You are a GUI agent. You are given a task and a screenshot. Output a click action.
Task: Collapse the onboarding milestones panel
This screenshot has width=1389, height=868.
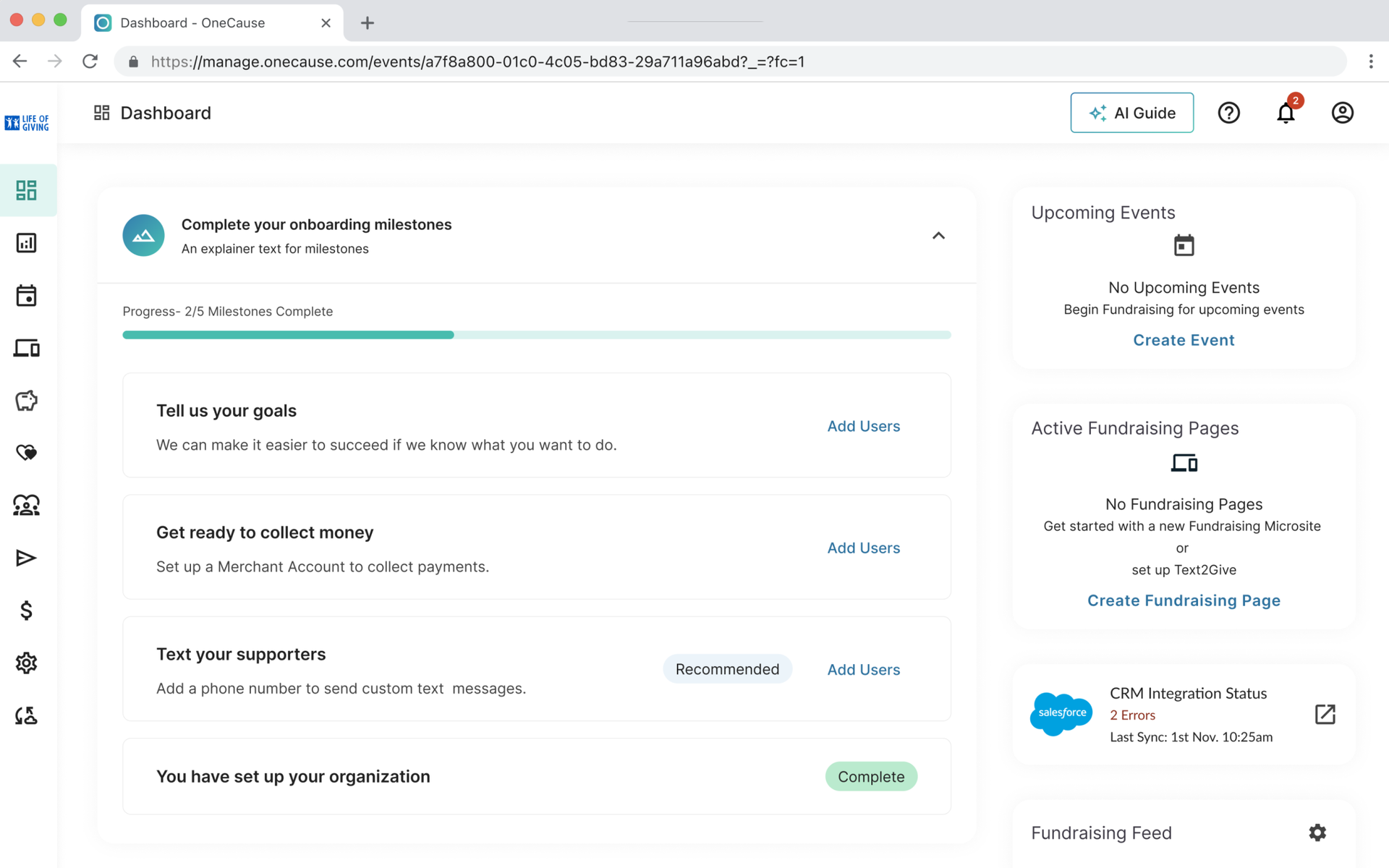(x=938, y=236)
